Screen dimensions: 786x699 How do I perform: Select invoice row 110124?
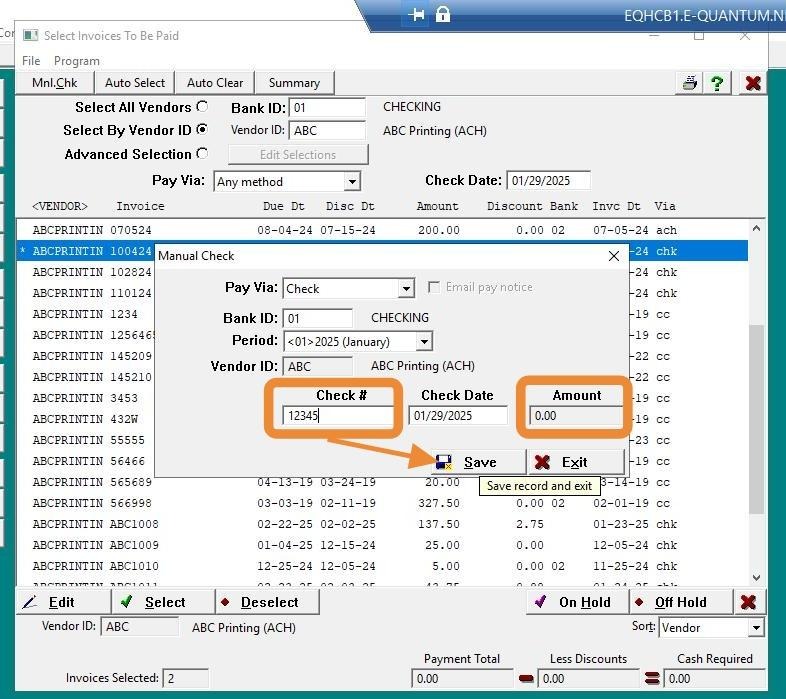tap(382, 293)
